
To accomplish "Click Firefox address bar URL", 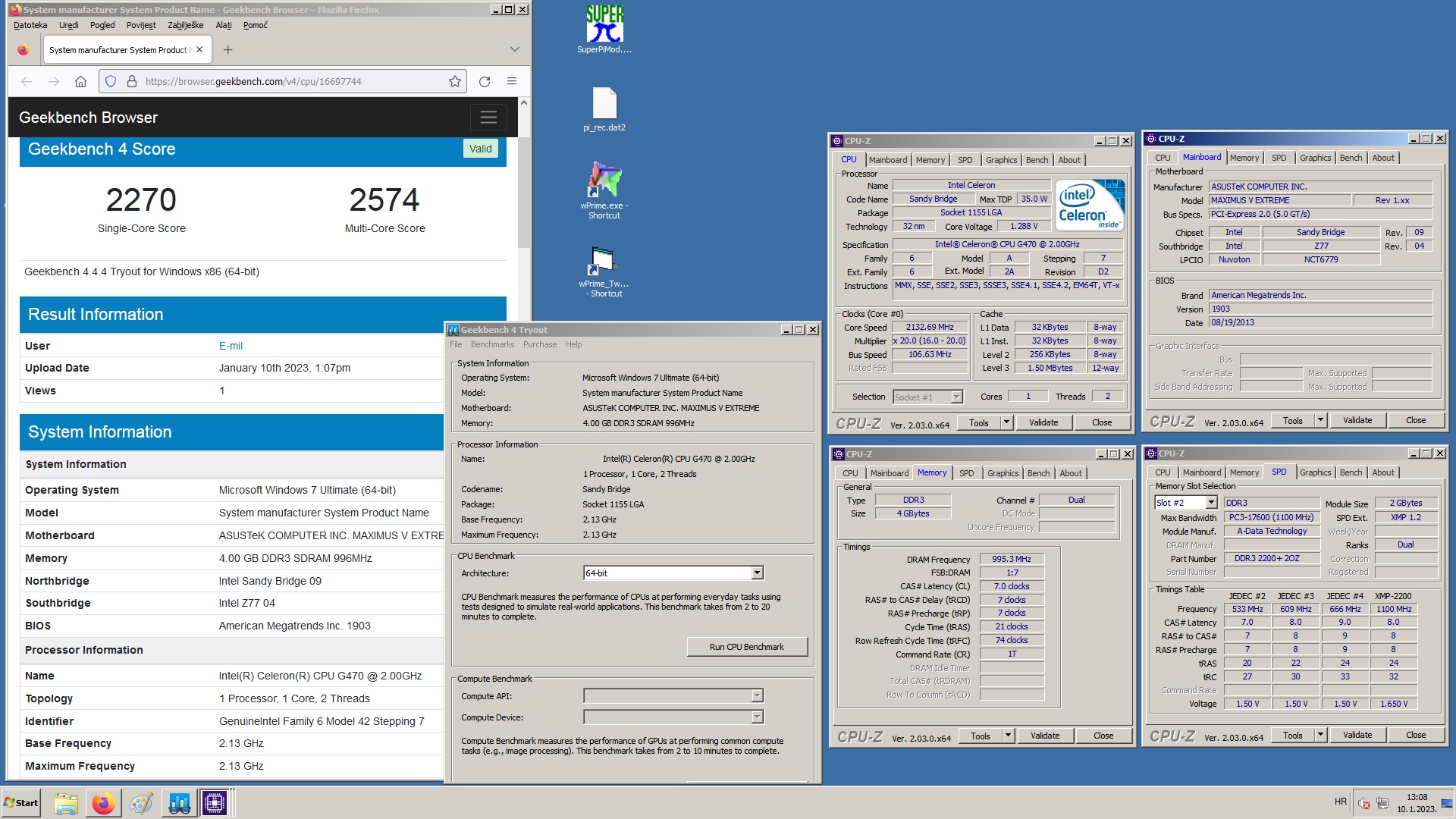I will click(x=253, y=81).
